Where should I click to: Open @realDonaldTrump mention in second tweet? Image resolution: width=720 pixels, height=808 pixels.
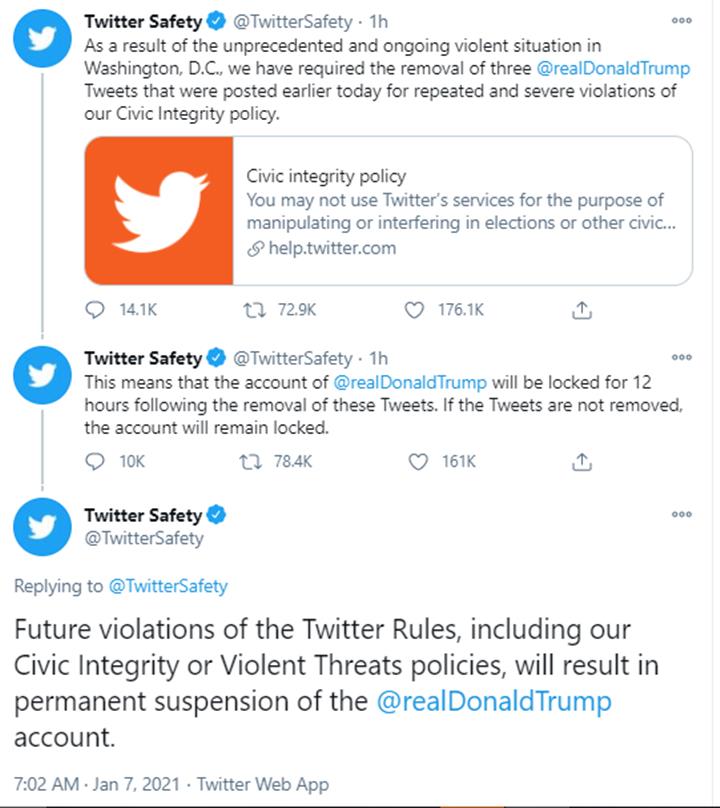click(410, 382)
